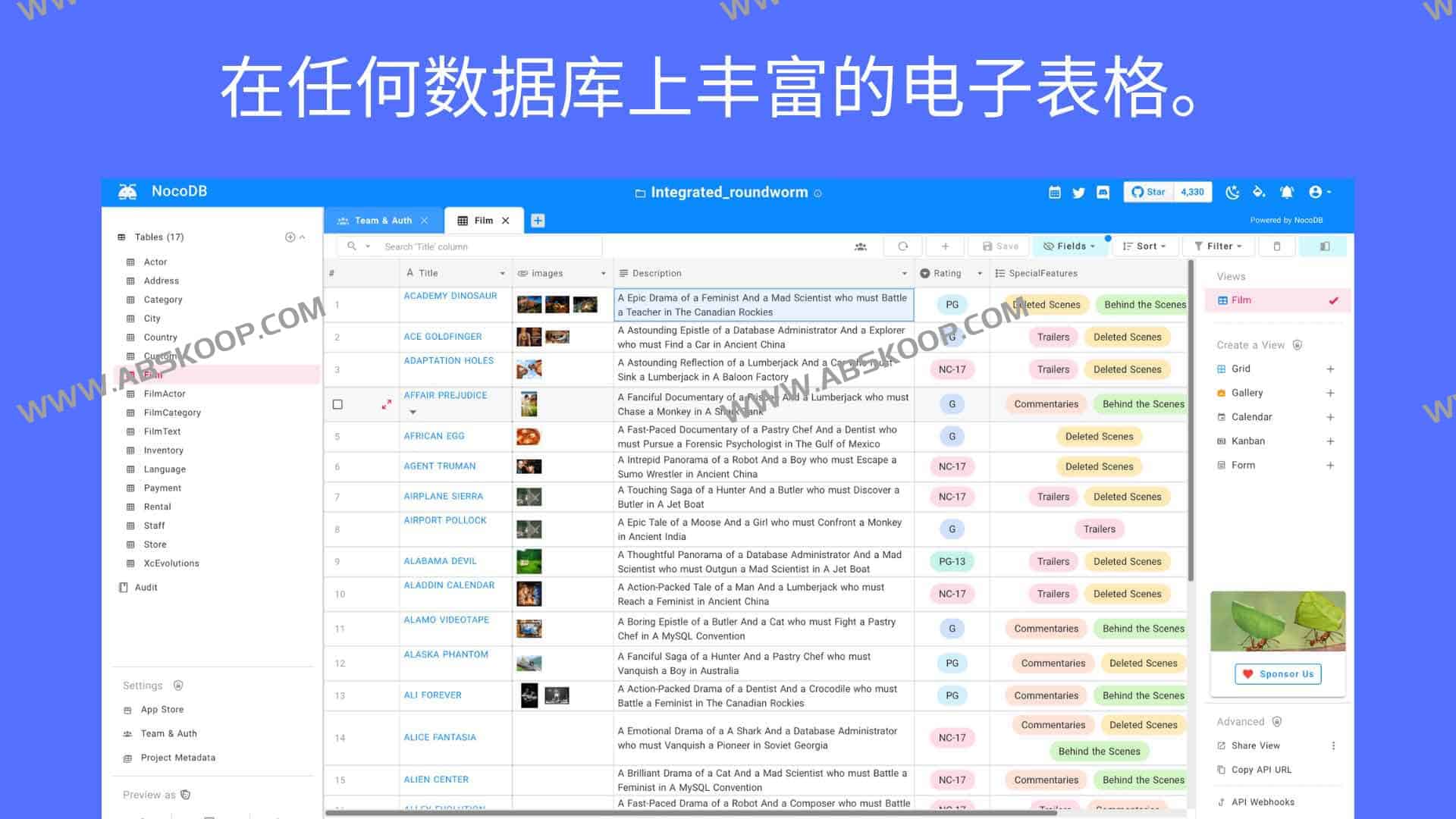Open the Title column header dropdown
Image resolution: width=1456 pixels, height=819 pixels.
tap(501, 273)
